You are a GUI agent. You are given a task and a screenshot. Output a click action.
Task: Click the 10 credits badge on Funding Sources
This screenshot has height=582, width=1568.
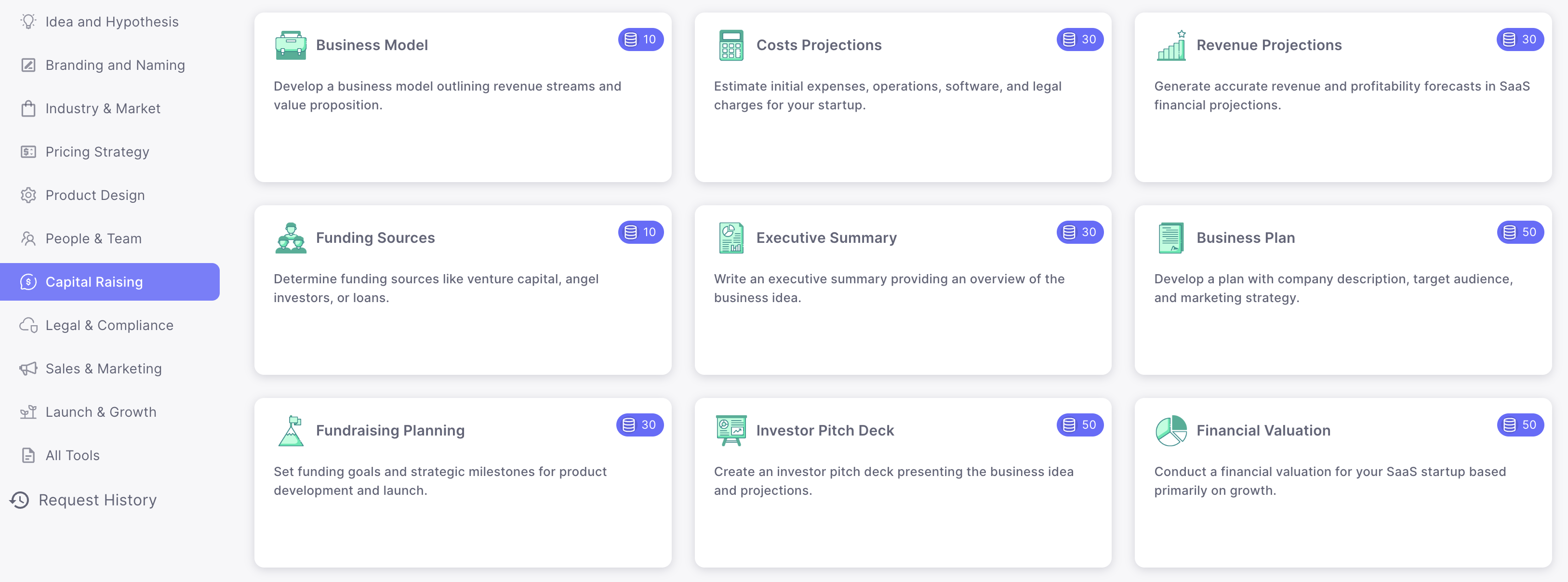coord(640,232)
